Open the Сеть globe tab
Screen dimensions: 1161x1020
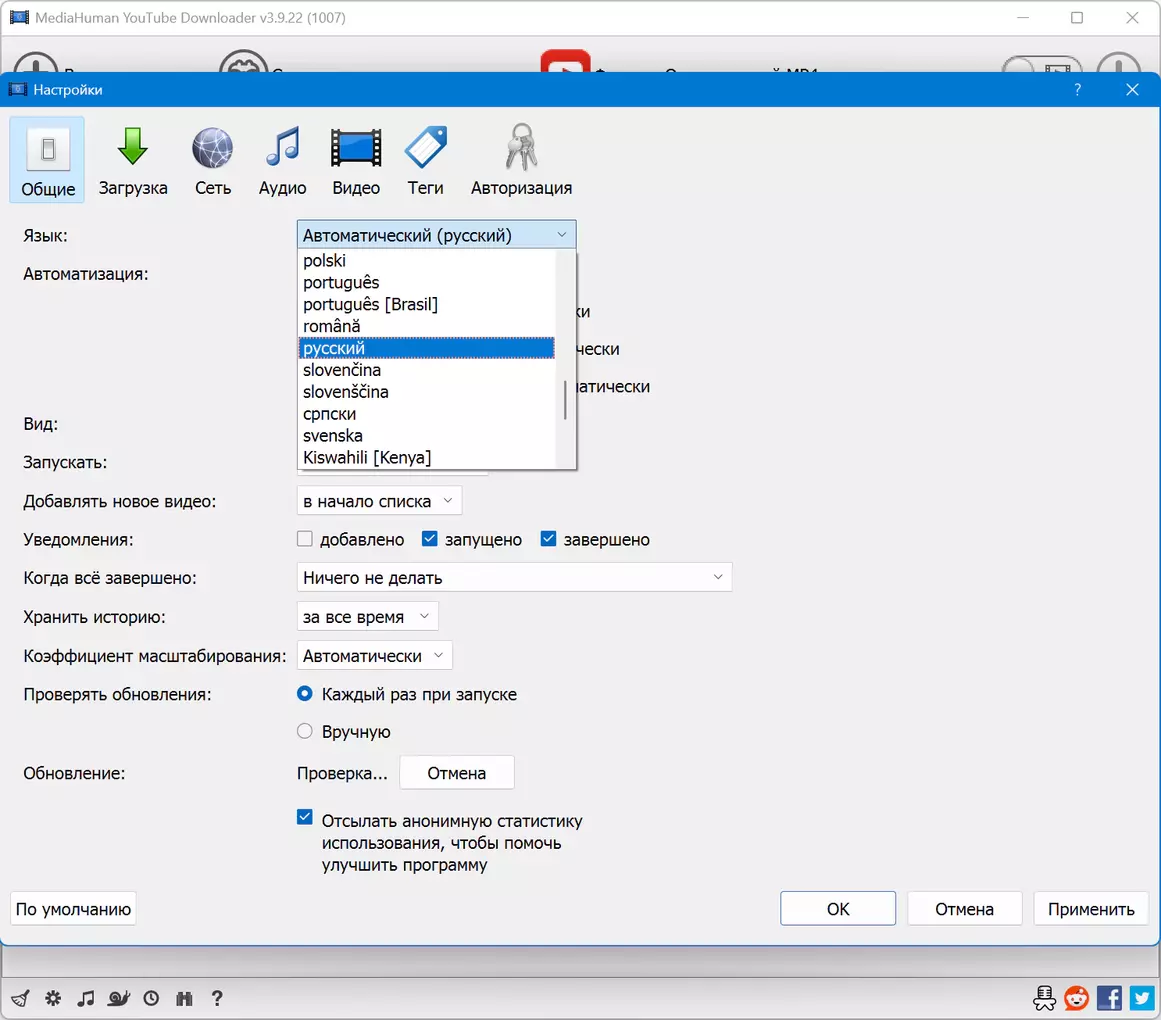pyautogui.click(x=213, y=160)
